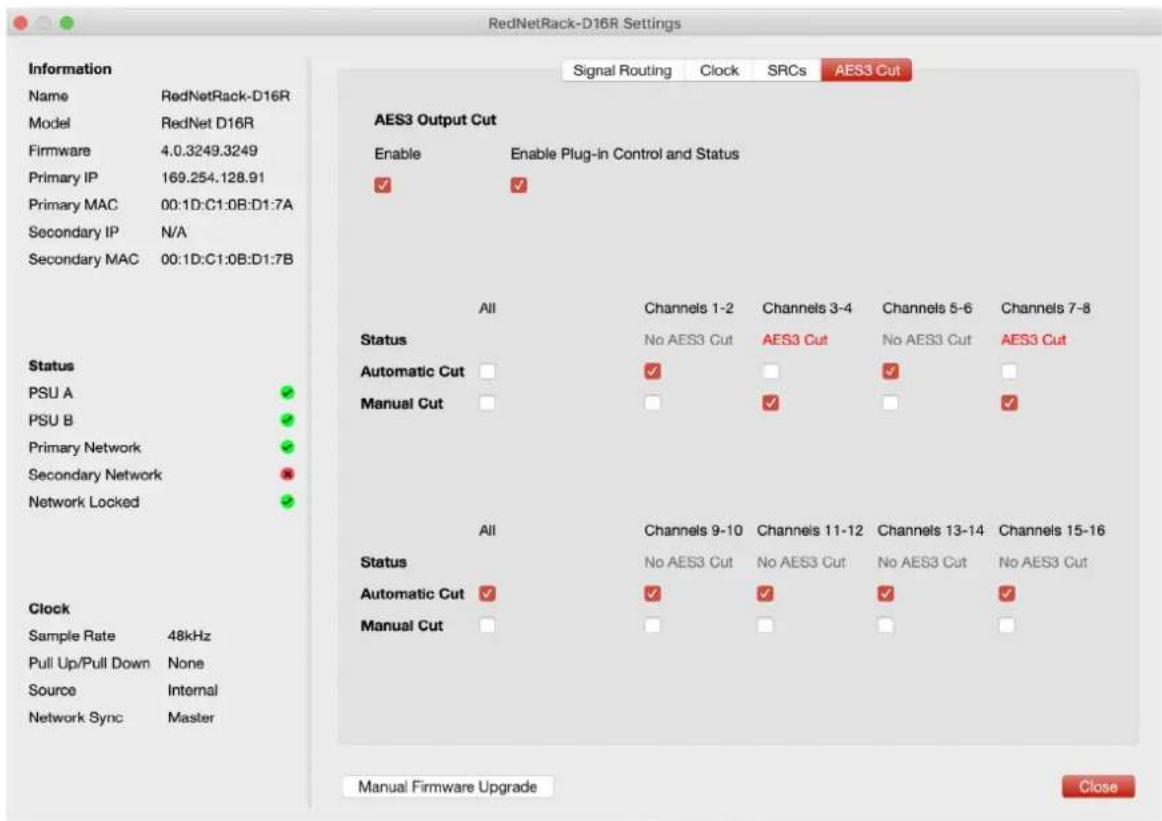Click the AES3 Cut status under Channels 7-8
Image resolution: width=1162 pixels, height=821 pixels.
pos(1033,340)
